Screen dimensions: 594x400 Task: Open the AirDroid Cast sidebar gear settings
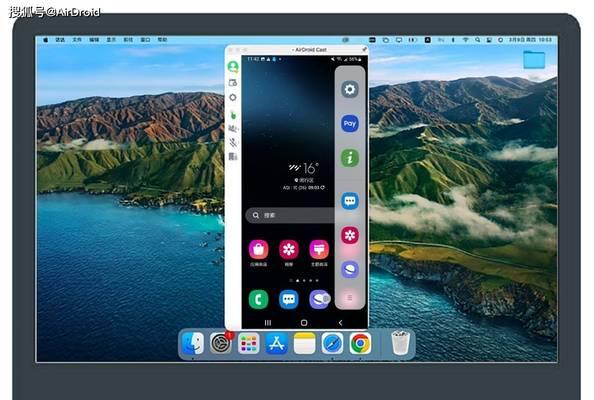233,97
